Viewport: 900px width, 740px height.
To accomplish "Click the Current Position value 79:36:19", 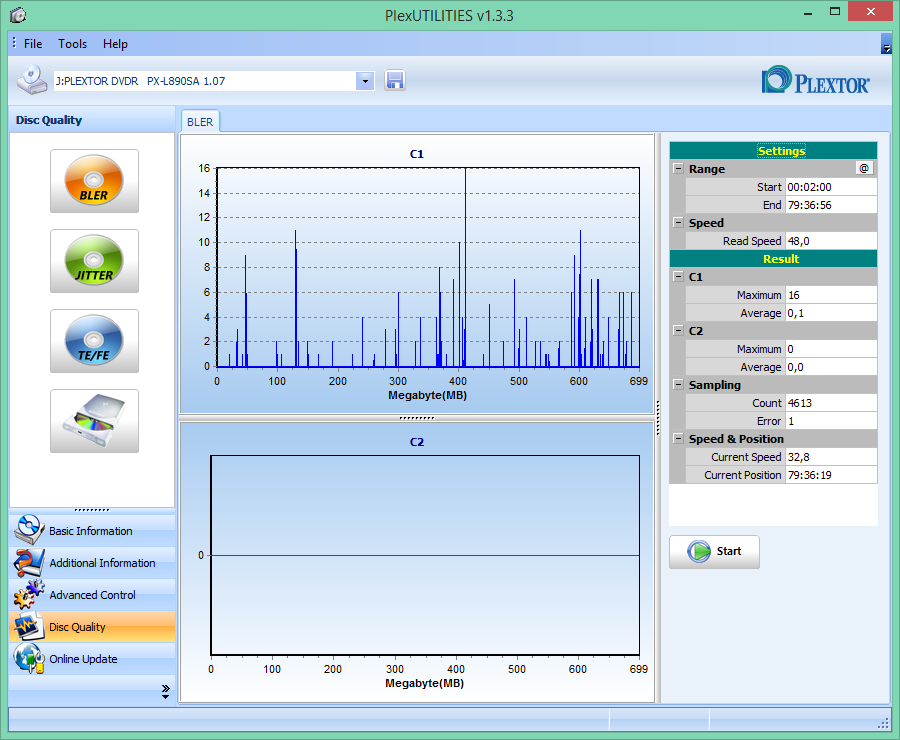I will 831,475.
